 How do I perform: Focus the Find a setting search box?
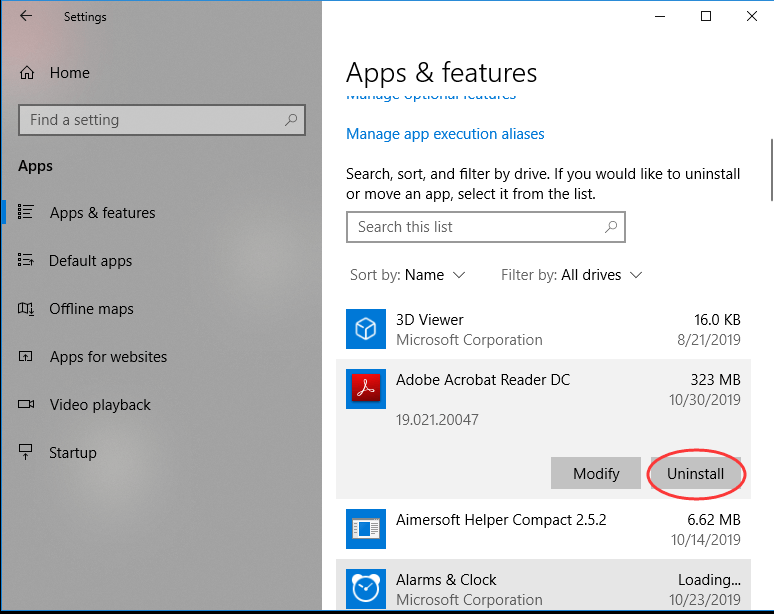162,120
